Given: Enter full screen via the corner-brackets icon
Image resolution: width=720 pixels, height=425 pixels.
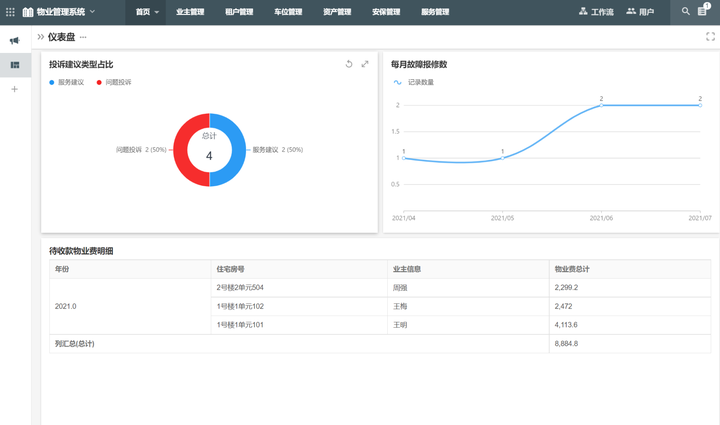Looking at the screenshot, I should [710, 37].
